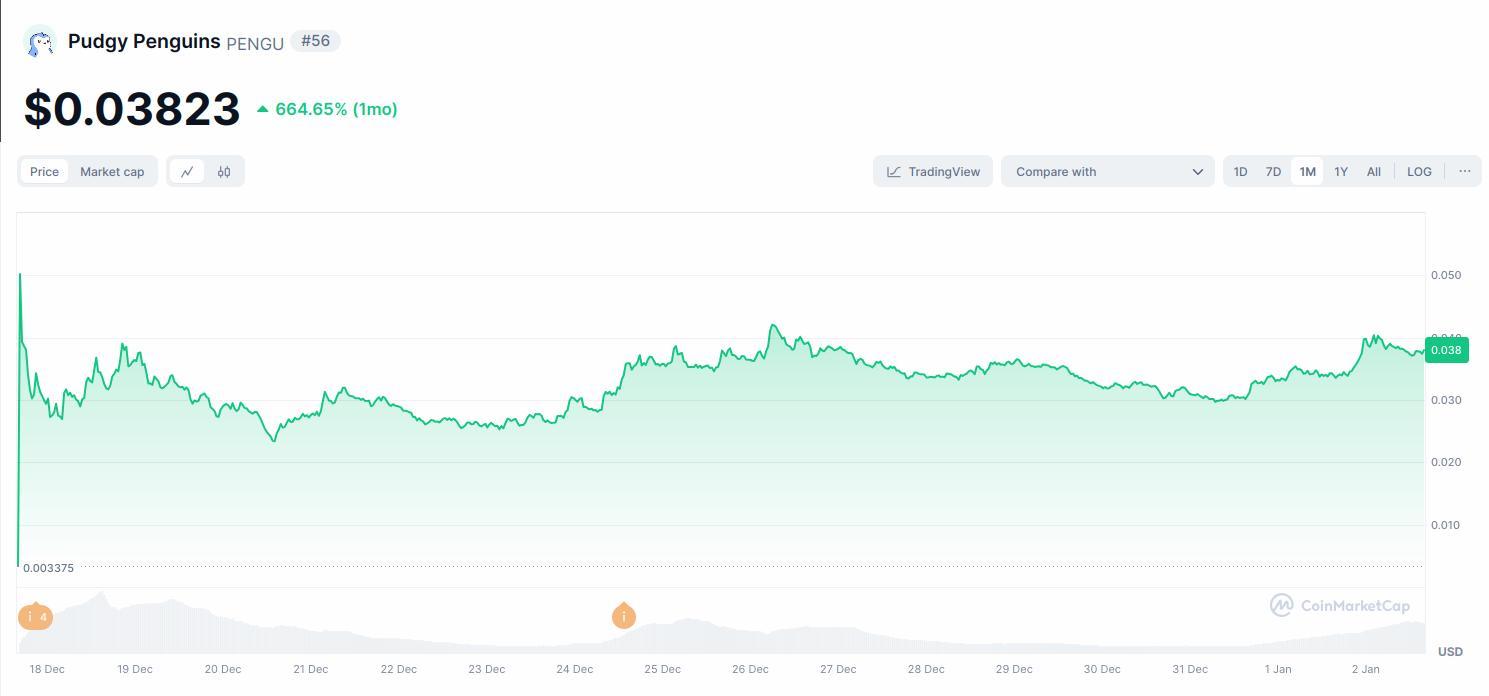Switch to the 1Y timeframe

tap(1340, 171)
